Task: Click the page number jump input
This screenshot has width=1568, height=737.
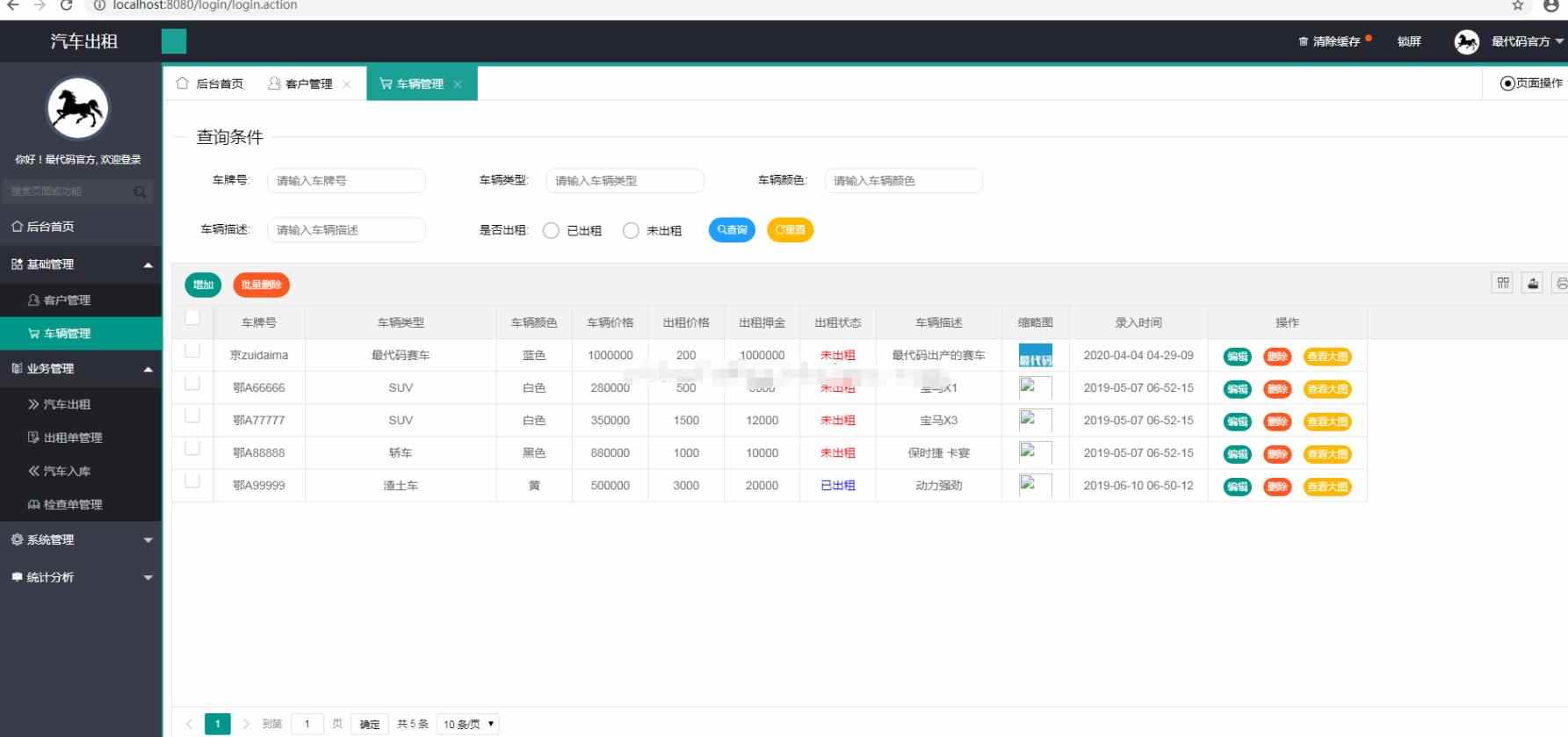Action: (307, 724)
